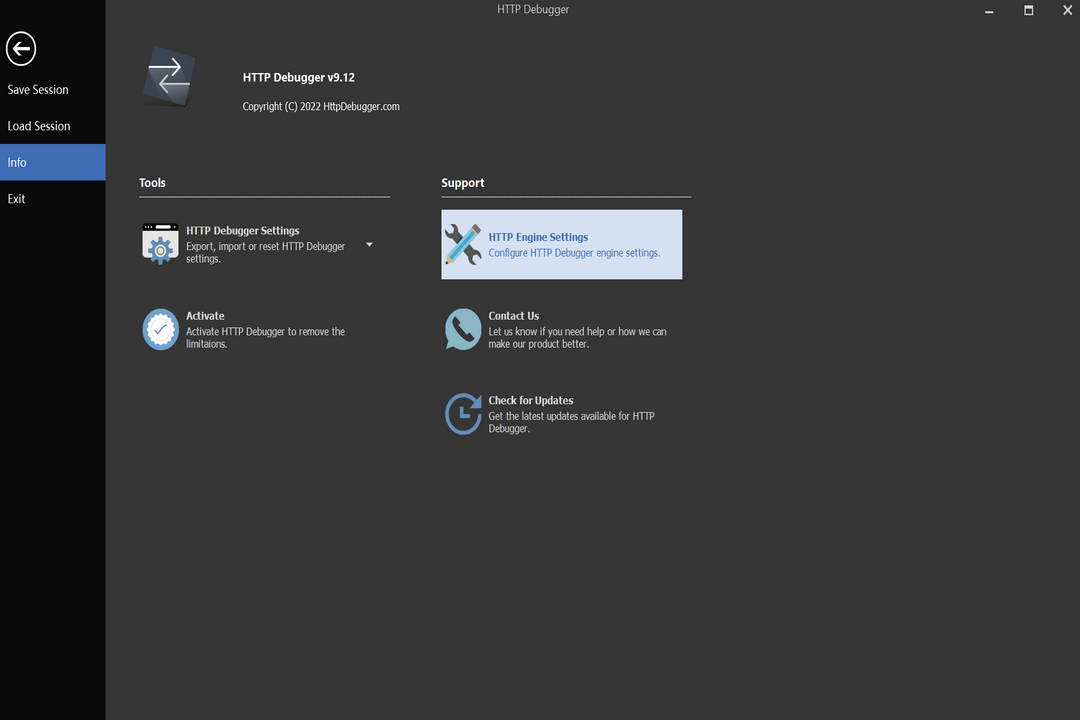This screenshot has width=1080, height=720.
Task: Click the Check for Updates refresh icon
Action: click(462, 414)
